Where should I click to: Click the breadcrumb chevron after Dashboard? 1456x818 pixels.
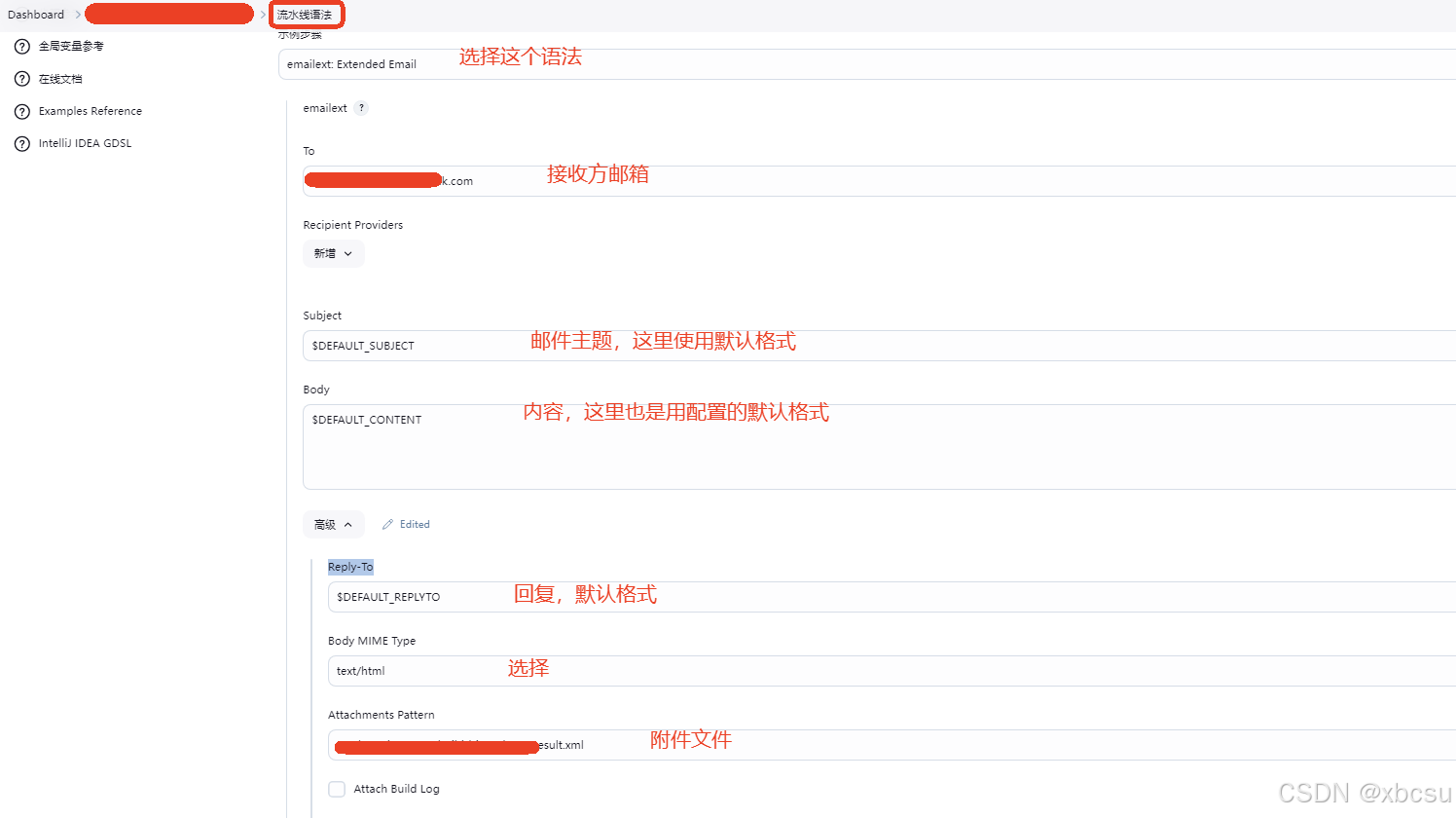pyautogui.click(x=78, y=15)
